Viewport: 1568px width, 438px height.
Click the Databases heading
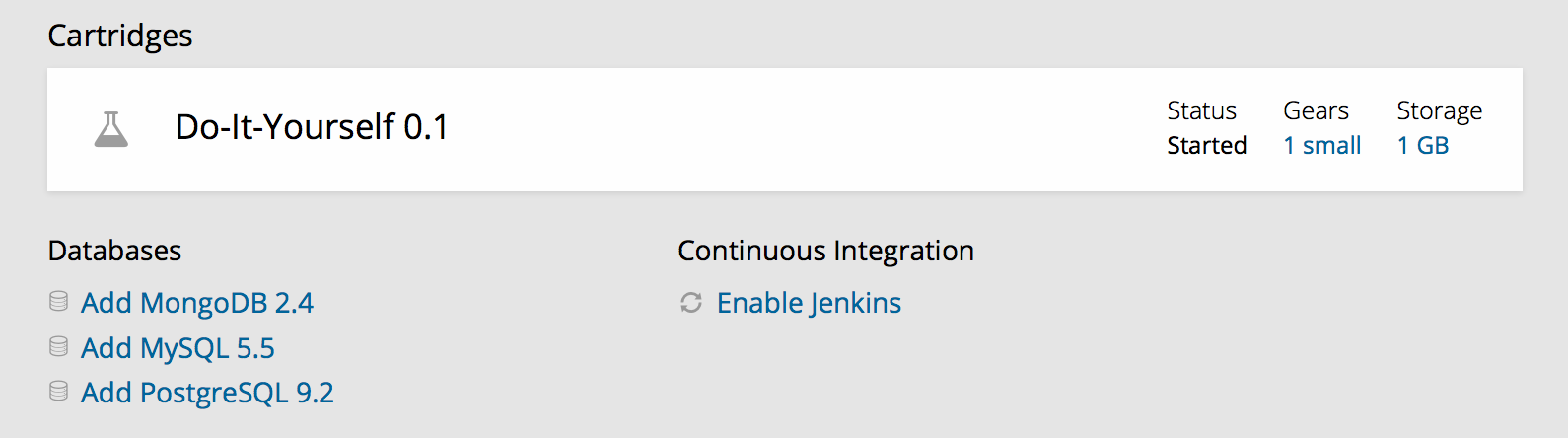point(114,251)
